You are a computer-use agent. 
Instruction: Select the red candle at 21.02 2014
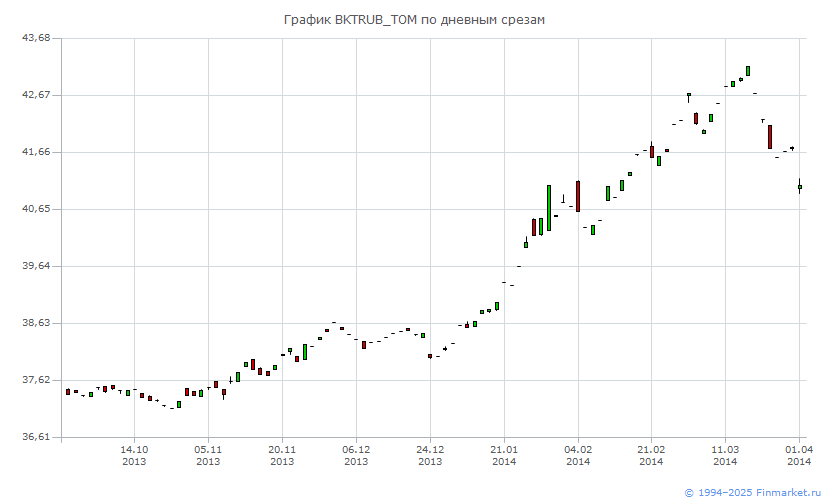pyautogui.click(x=652, y=151)
